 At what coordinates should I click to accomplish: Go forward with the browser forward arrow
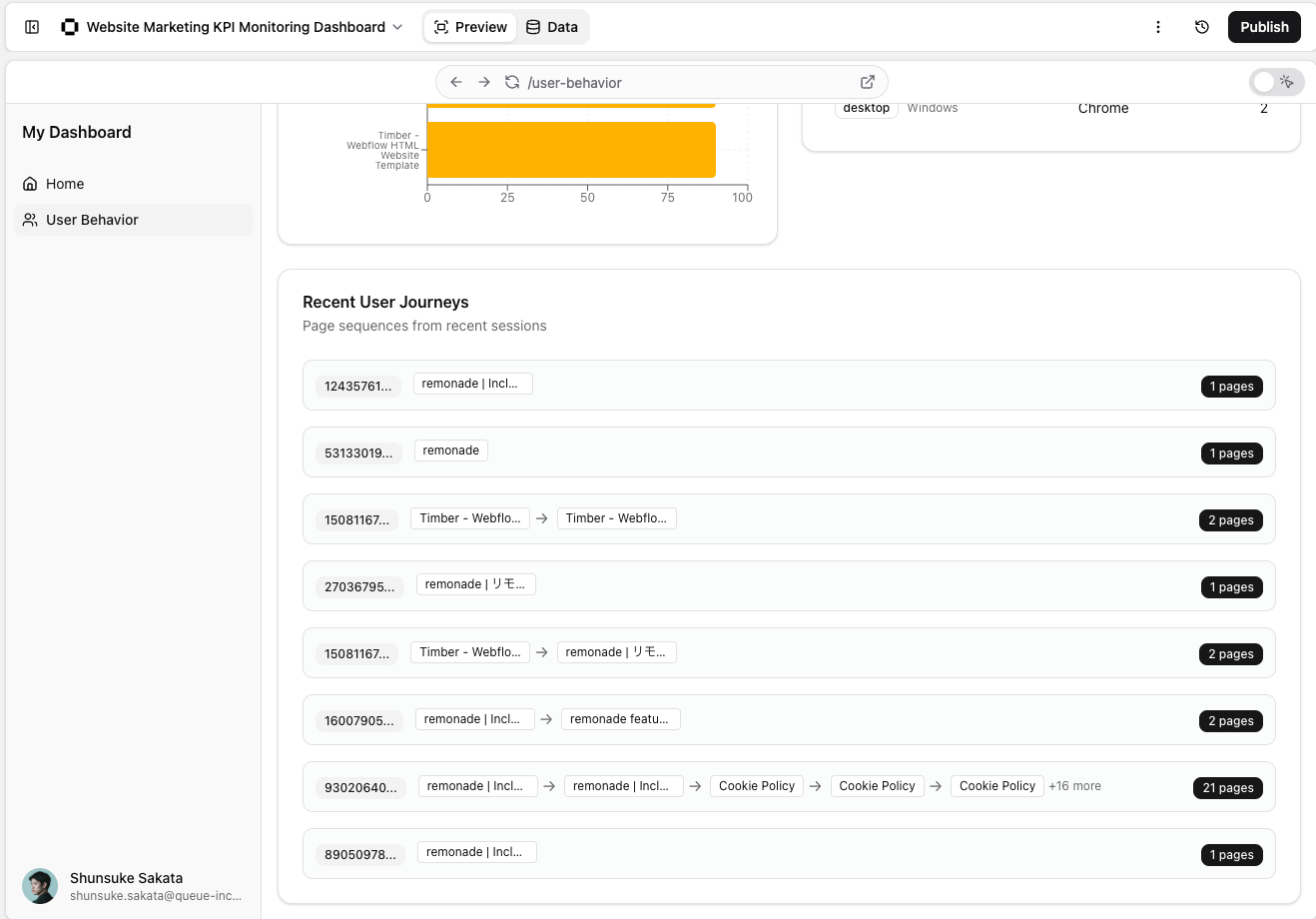point(484,82)
